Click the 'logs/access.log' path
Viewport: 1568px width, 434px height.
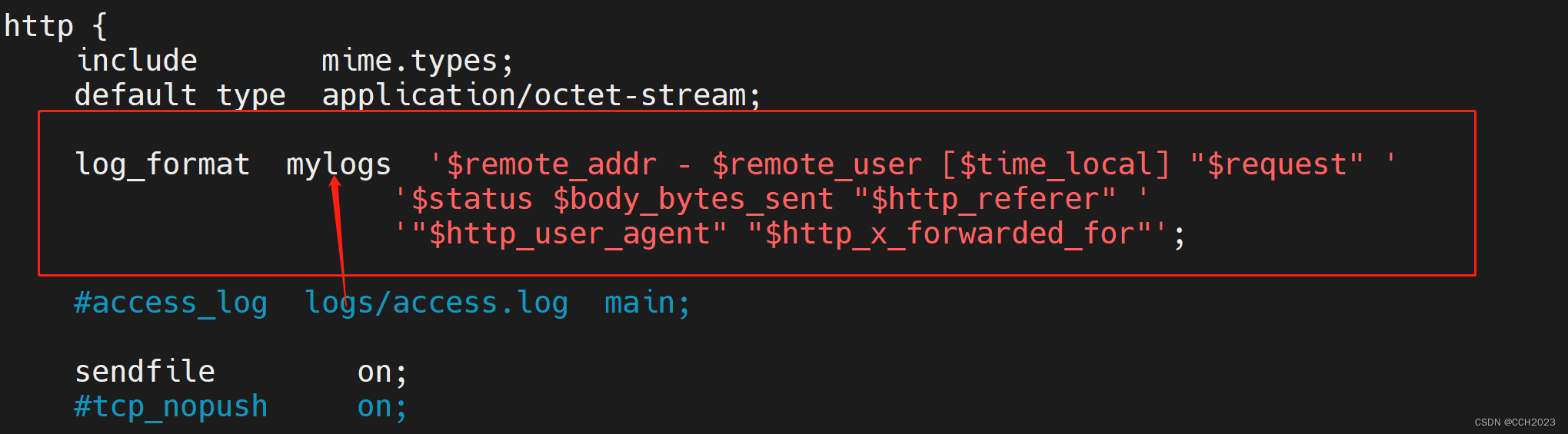point(436,303)
